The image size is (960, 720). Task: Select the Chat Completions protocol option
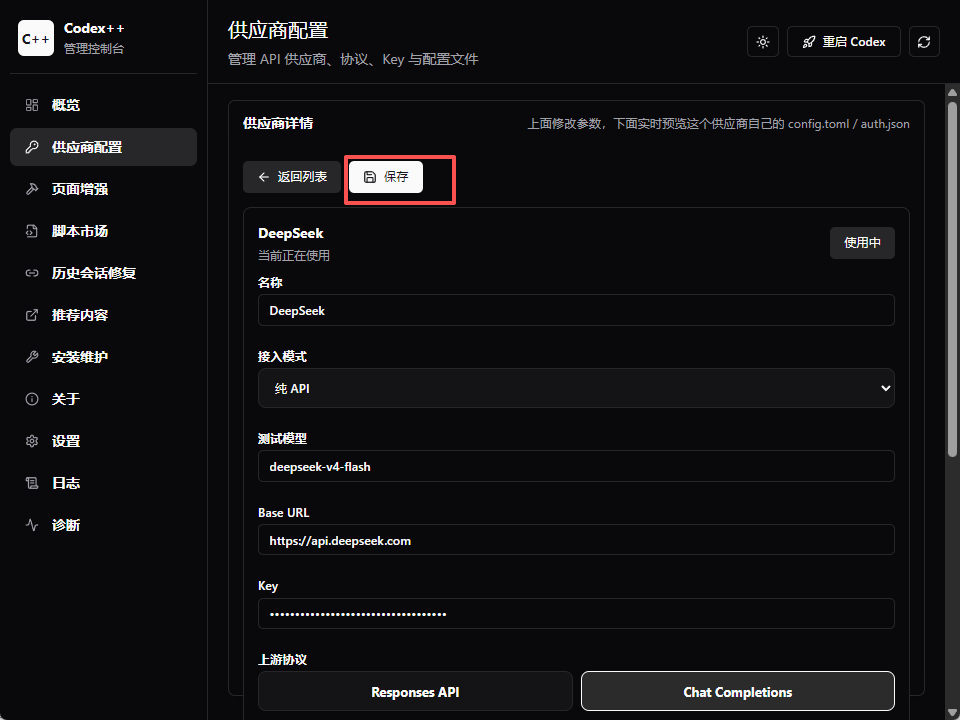click(738, 692)
